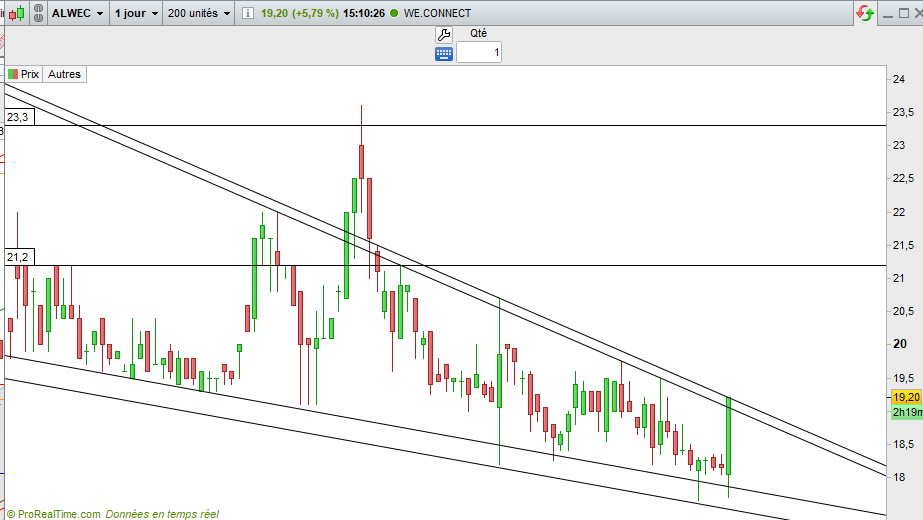Image resolution: width=923 pixels, height=520 pixels.
Task: Click the wrench settings icon
Action: pos(444,35)
